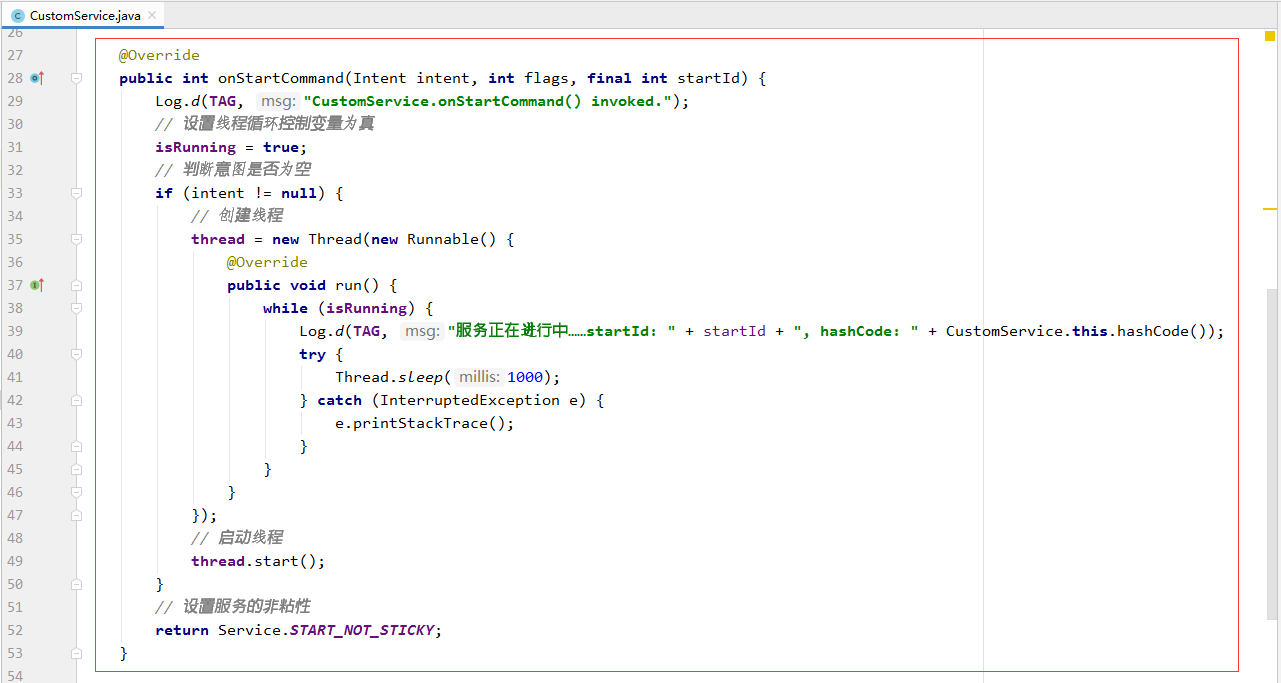Image resolution: width=1281 pixels, height=683 pixels.
Task: Click "isRunning = true;" on line 31
Action: pyautogui.click(x=231, y=147)
